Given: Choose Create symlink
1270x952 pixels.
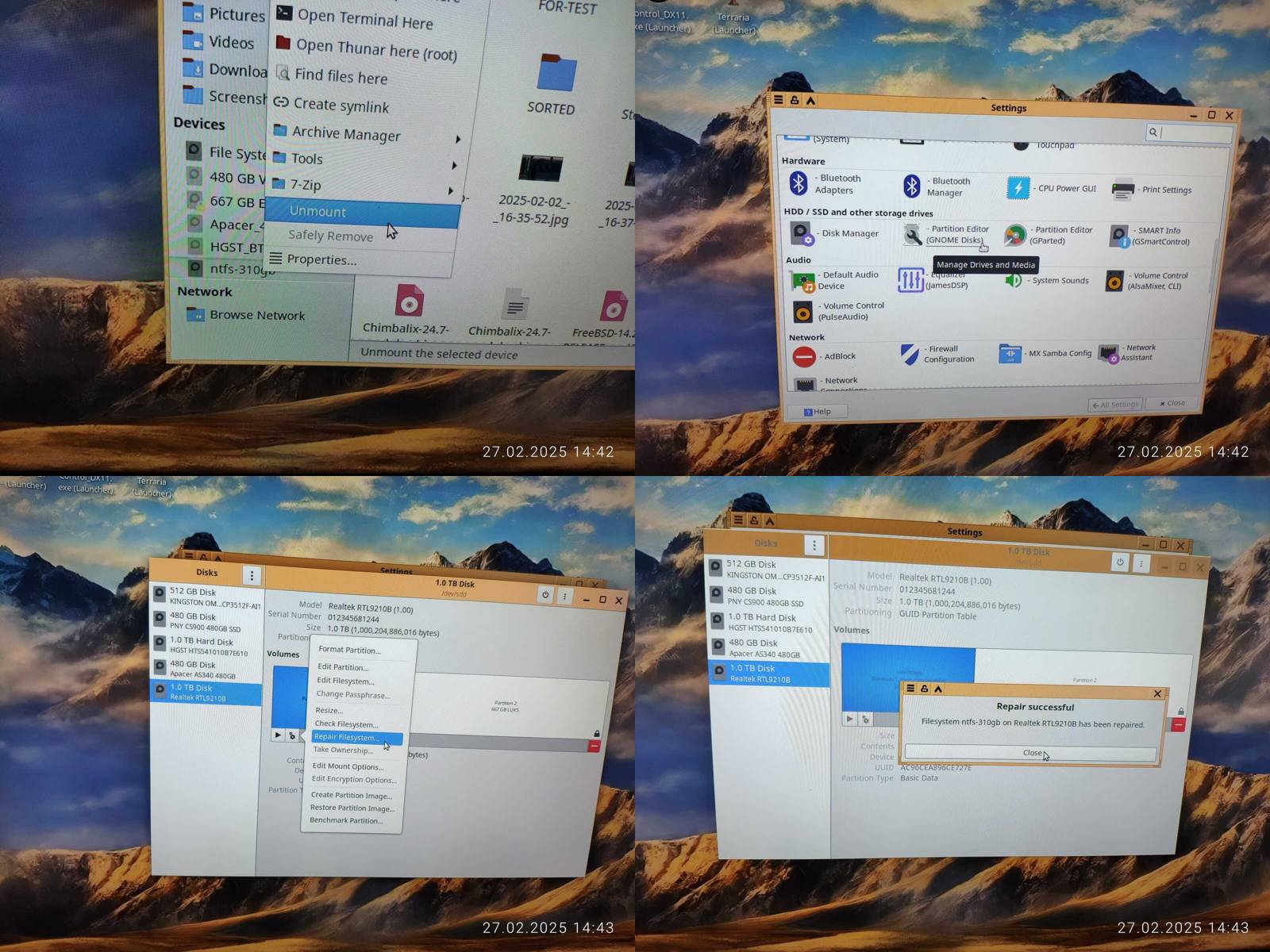Looking at the screenshot, I should click(332, 105).
